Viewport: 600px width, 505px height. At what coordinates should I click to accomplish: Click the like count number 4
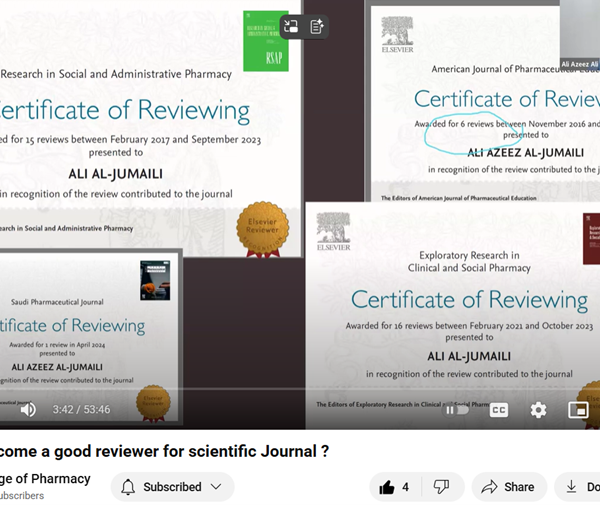[x=406, y=487]
